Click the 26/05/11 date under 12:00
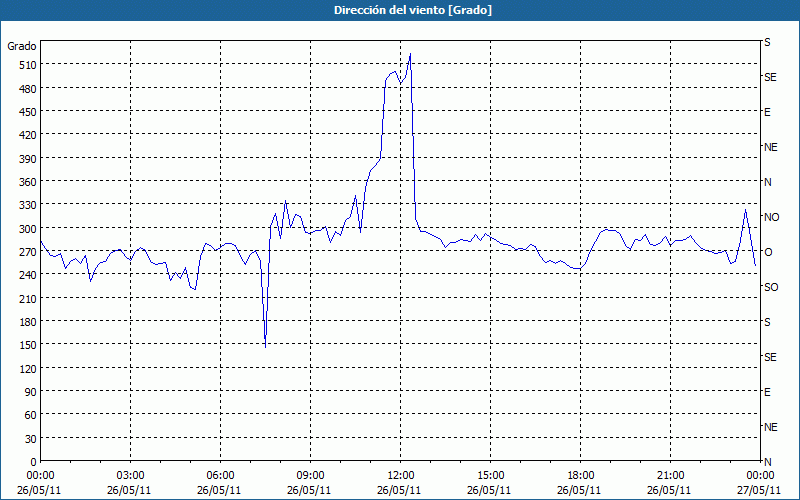The width and height of the screenshot is (800, 500). click(399, 490)
